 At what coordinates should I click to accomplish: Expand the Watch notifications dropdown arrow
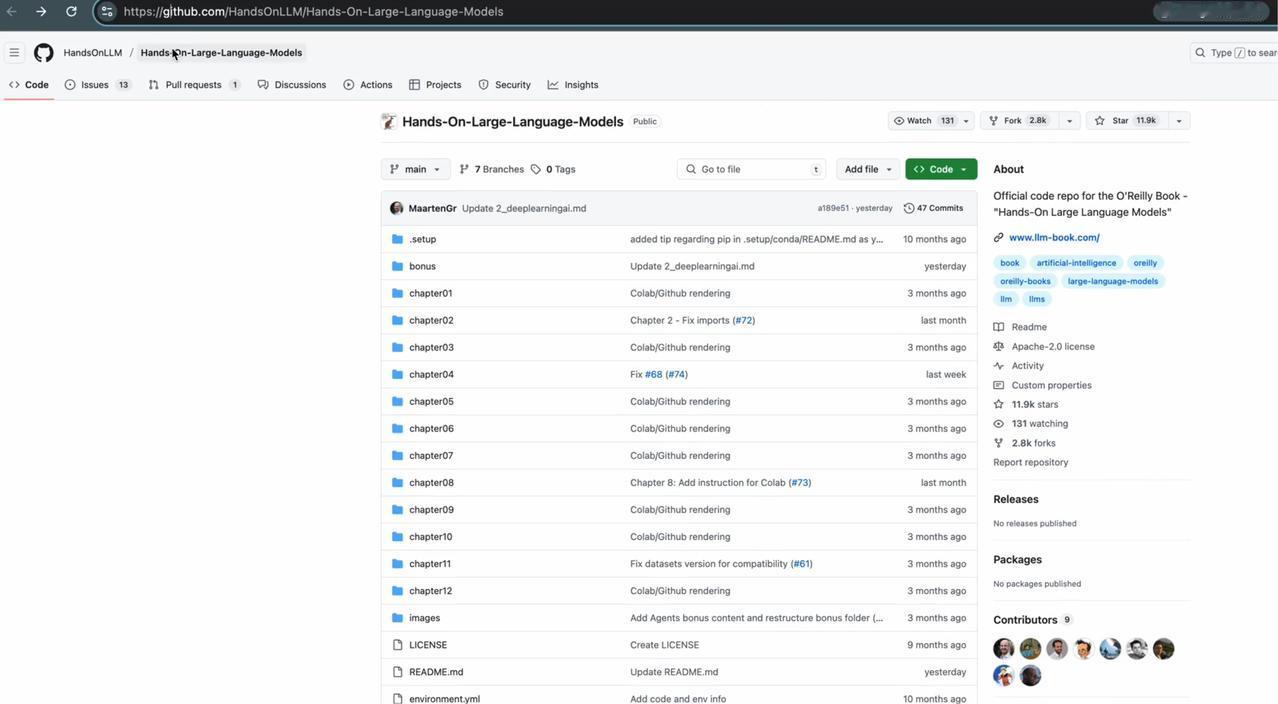pyautogui.click(x=965, y=121)
